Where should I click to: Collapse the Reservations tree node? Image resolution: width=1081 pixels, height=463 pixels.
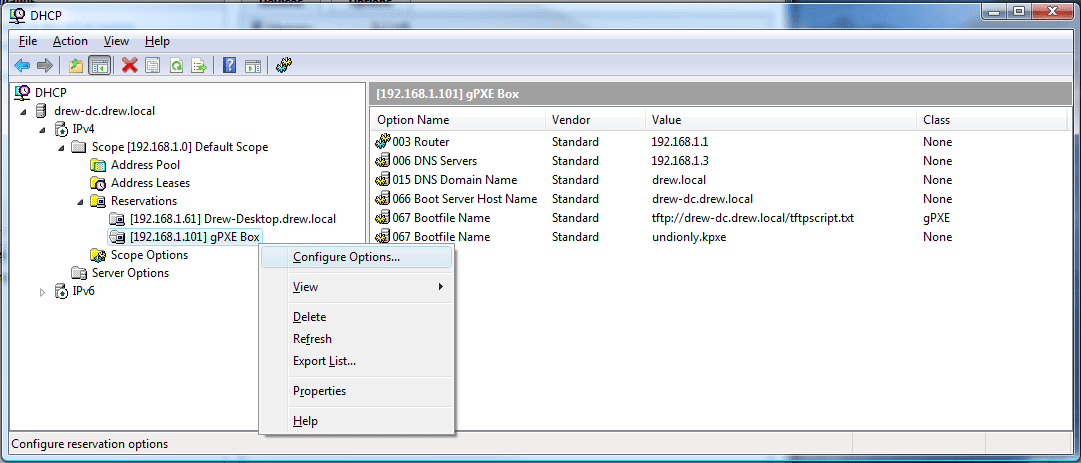pyautogui.click(x=80, y=201)
